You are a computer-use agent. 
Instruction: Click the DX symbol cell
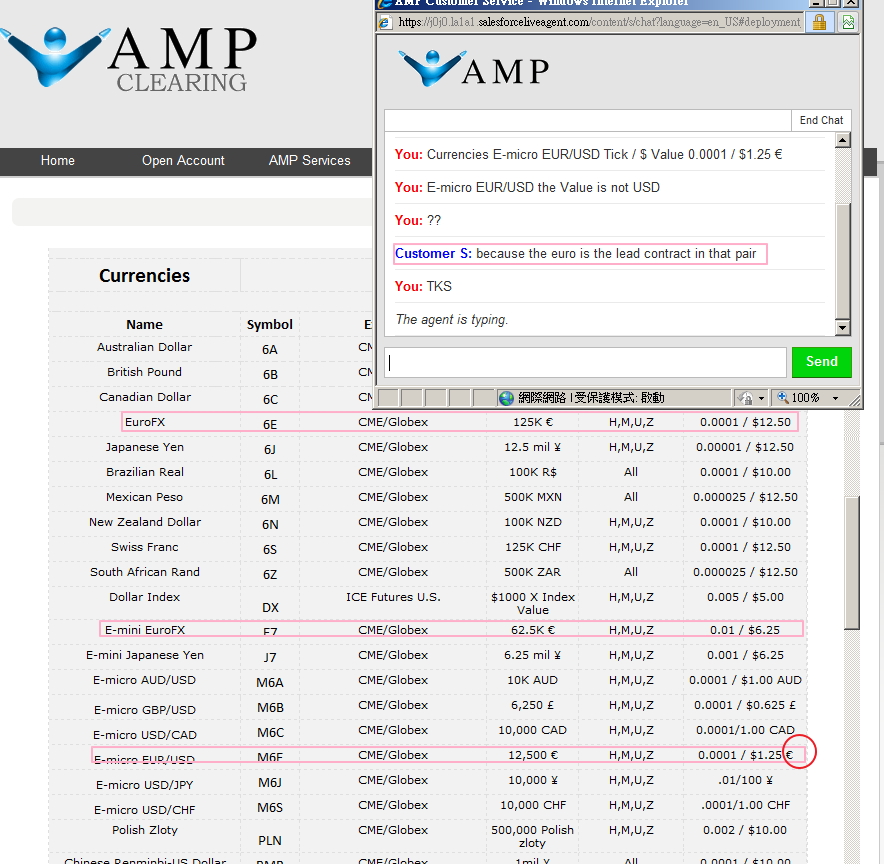pos(270,608)
